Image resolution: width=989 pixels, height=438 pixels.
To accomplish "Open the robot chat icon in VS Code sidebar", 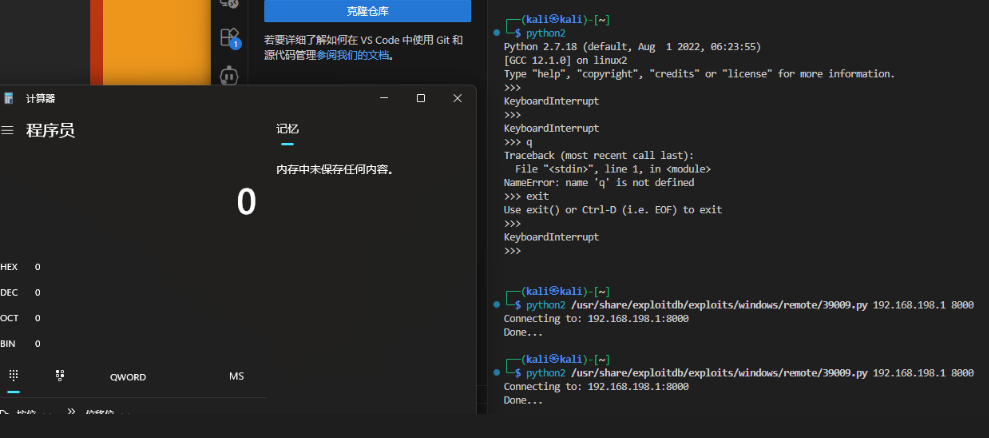I will [228, 76].
